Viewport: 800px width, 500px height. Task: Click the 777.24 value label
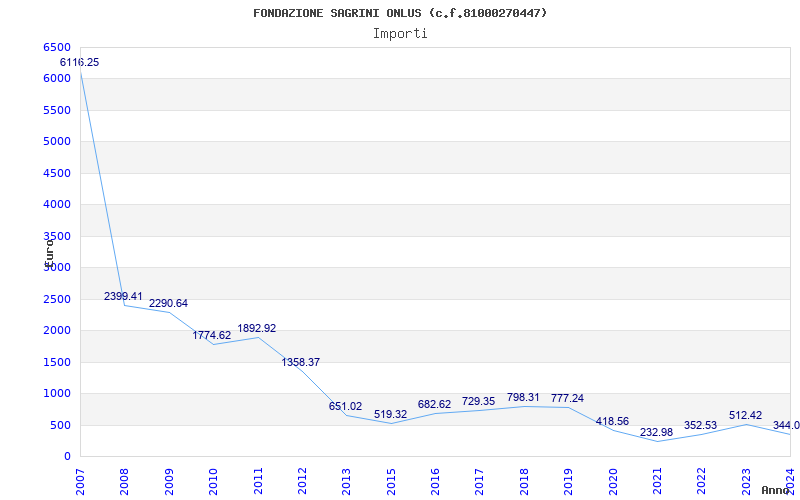click(567, 398)
